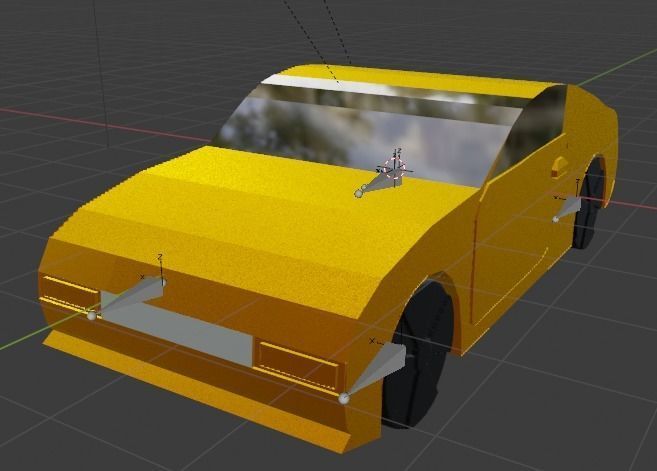Viewport: 657px width, 471px height.
Task: Select the front bumper spoiler lip
Action: [197, 392]
